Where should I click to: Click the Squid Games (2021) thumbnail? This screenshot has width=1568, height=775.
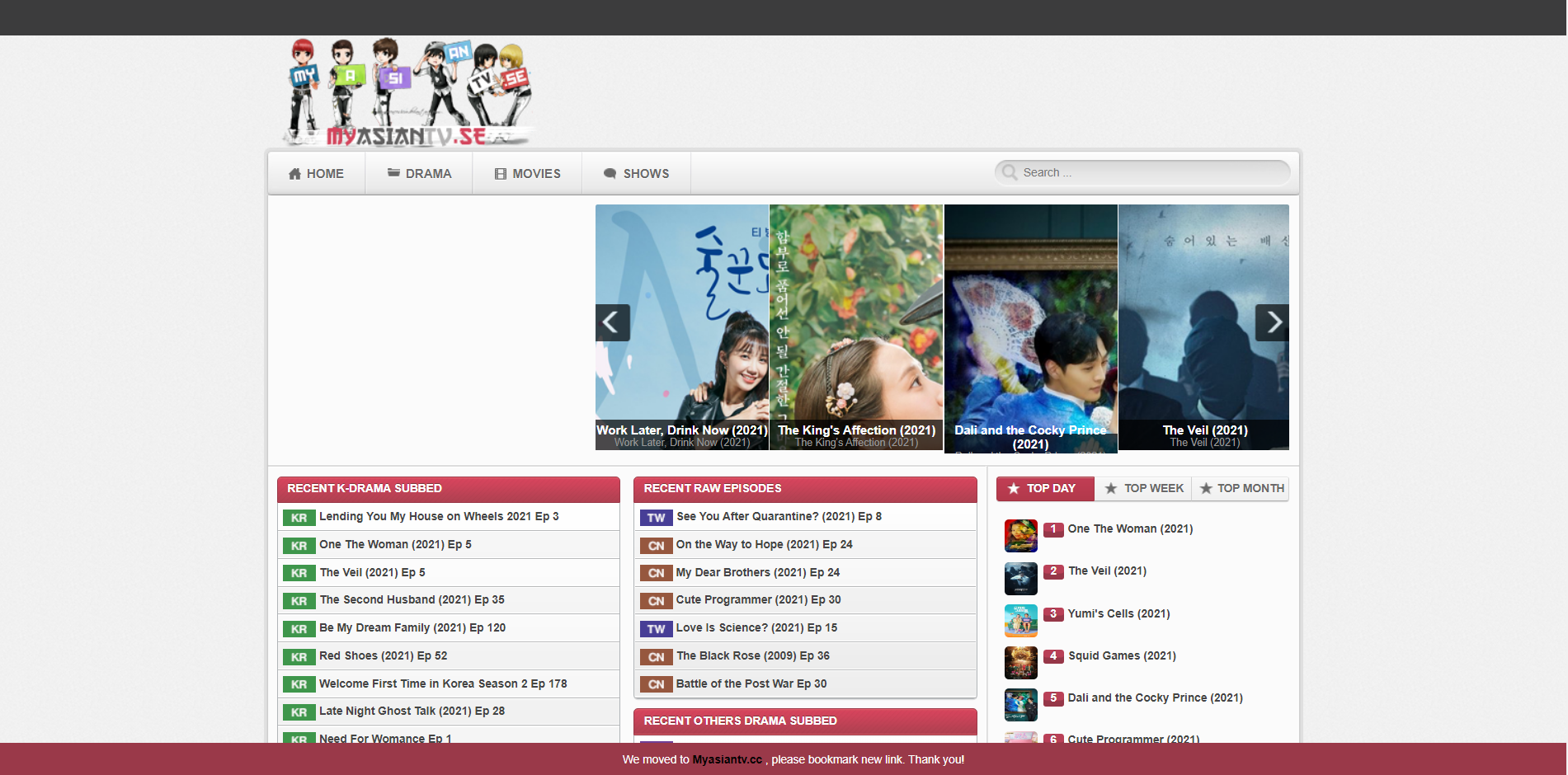coord(1020,663)
